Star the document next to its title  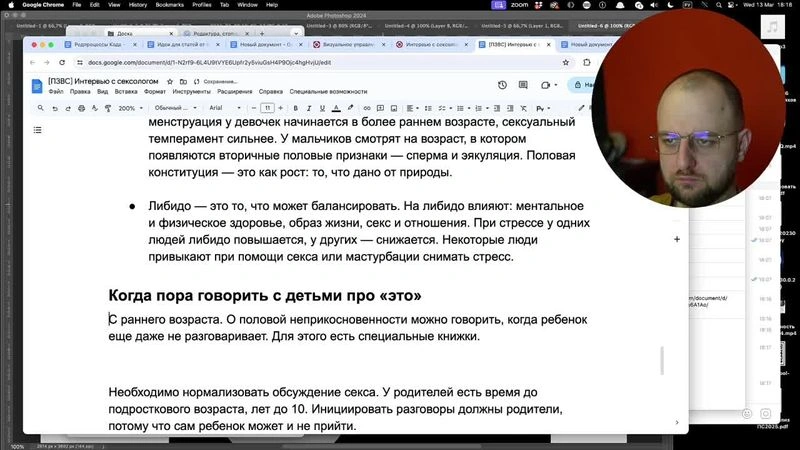170,82
